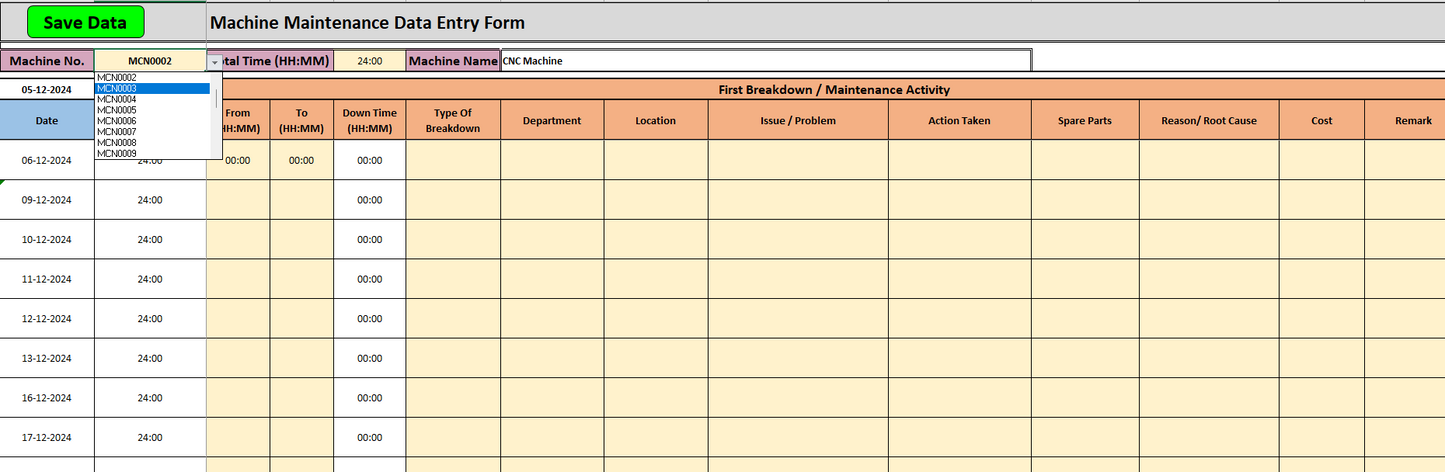Select the Total Time 24:00 header value
The image size is (1445, 472).
click(x=369, y=61)
